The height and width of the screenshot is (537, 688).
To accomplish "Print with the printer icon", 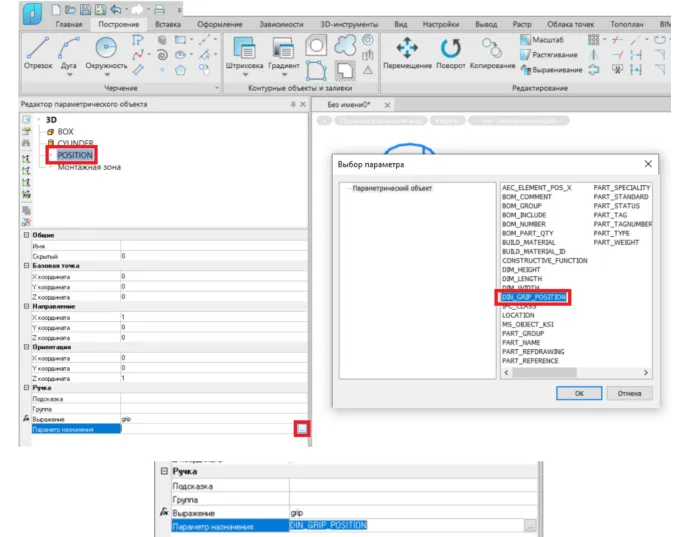I will click(159, 9).
